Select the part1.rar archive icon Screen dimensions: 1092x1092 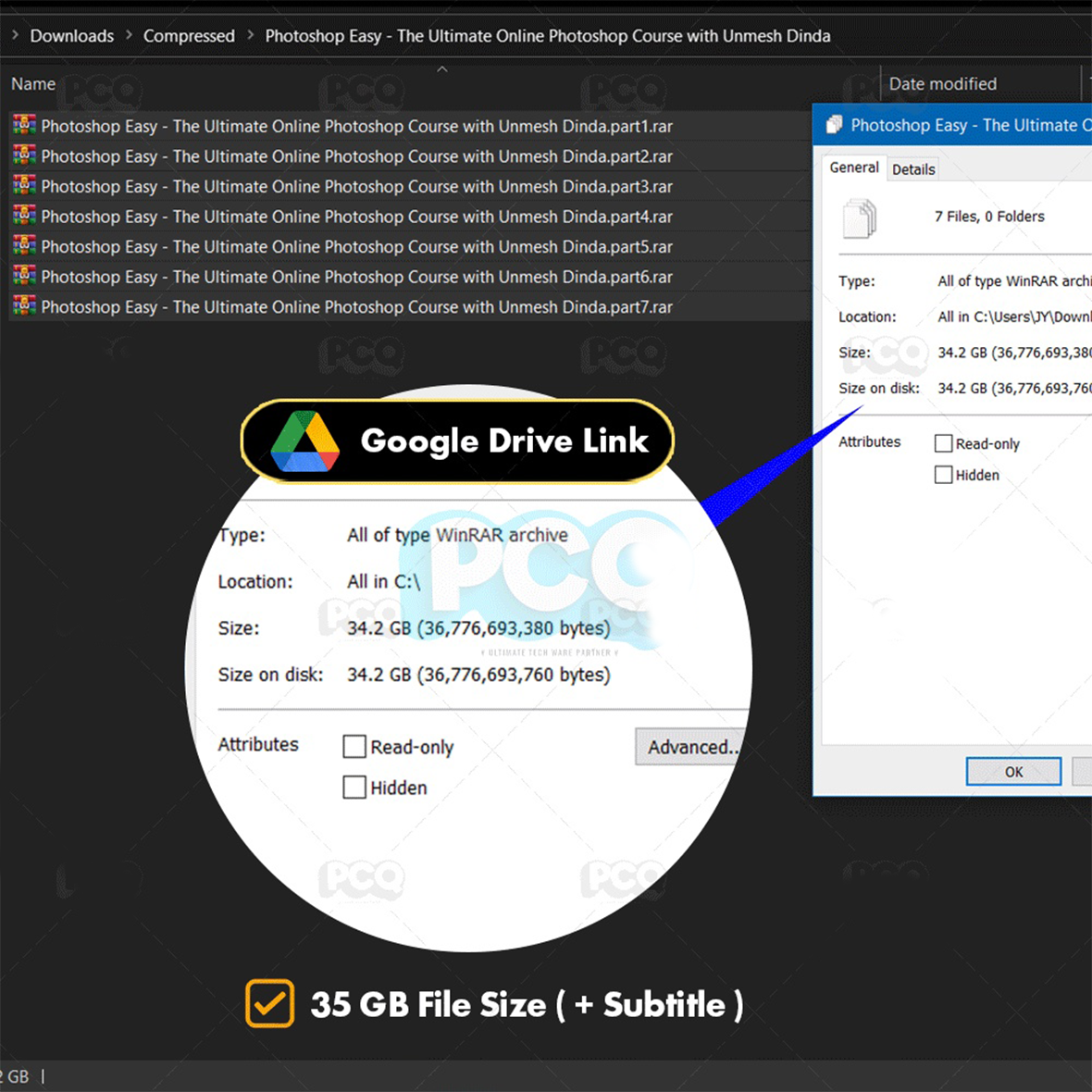[24, 125]
